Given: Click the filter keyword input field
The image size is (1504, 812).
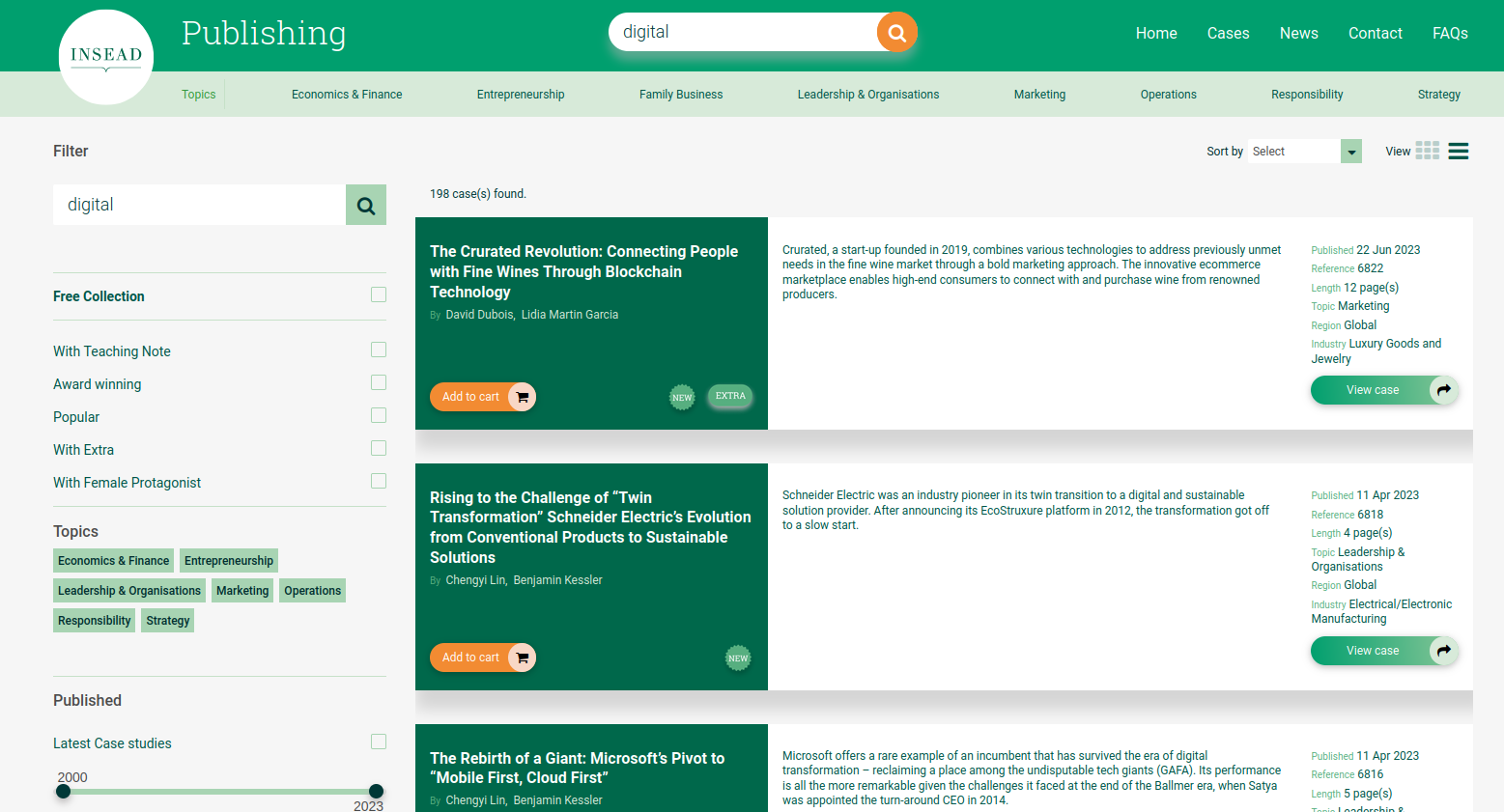Looking at the screenshot, I should (199, 205).
